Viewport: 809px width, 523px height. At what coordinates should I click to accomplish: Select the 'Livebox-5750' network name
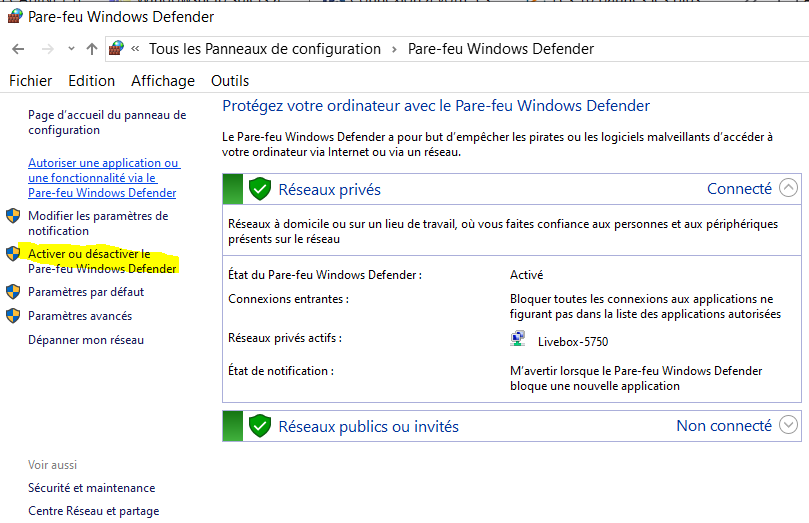click(x=573, y=342)
